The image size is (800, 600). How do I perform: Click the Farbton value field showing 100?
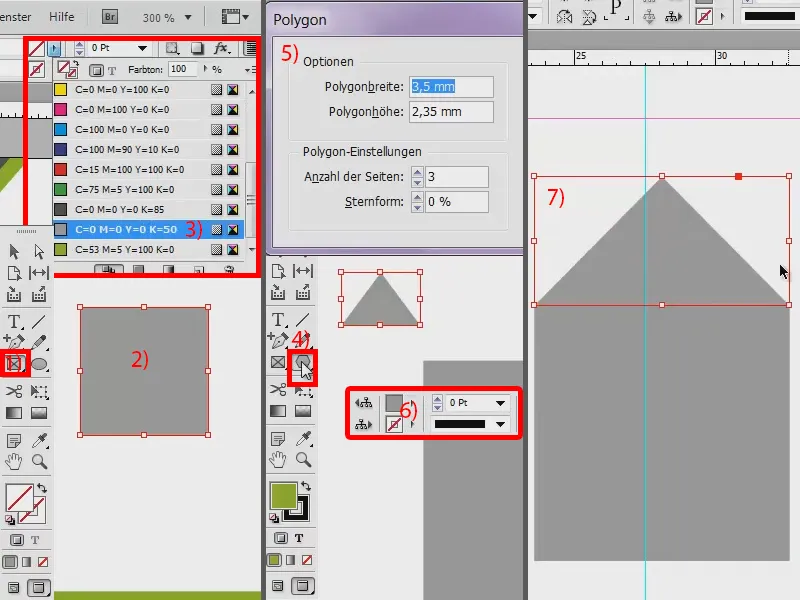[183, 69]
